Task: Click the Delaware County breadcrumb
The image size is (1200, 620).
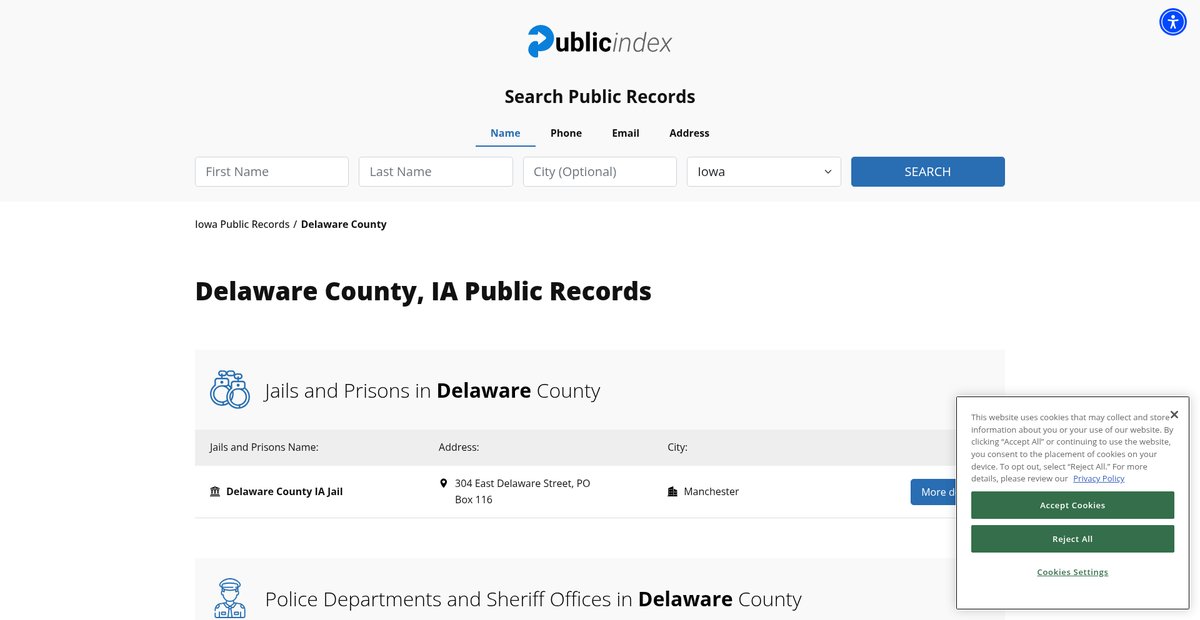Action: [x=344, y=224]
